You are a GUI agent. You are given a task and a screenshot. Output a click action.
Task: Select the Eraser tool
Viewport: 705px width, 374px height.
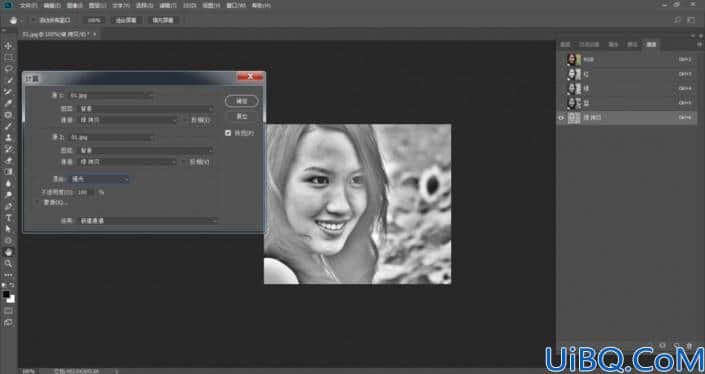pos(8,160)
